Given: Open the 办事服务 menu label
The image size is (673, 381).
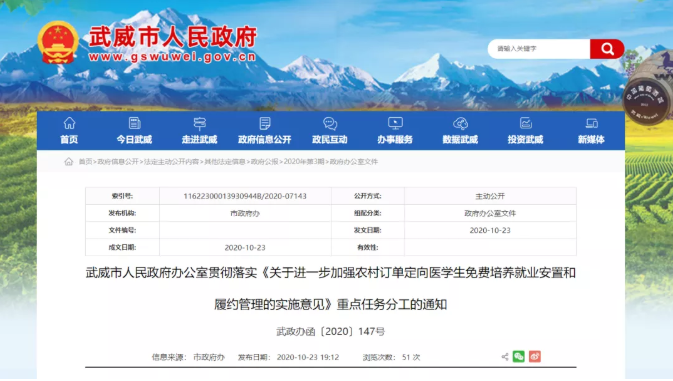Looking at the screenshot, I should tap(395, 139).
